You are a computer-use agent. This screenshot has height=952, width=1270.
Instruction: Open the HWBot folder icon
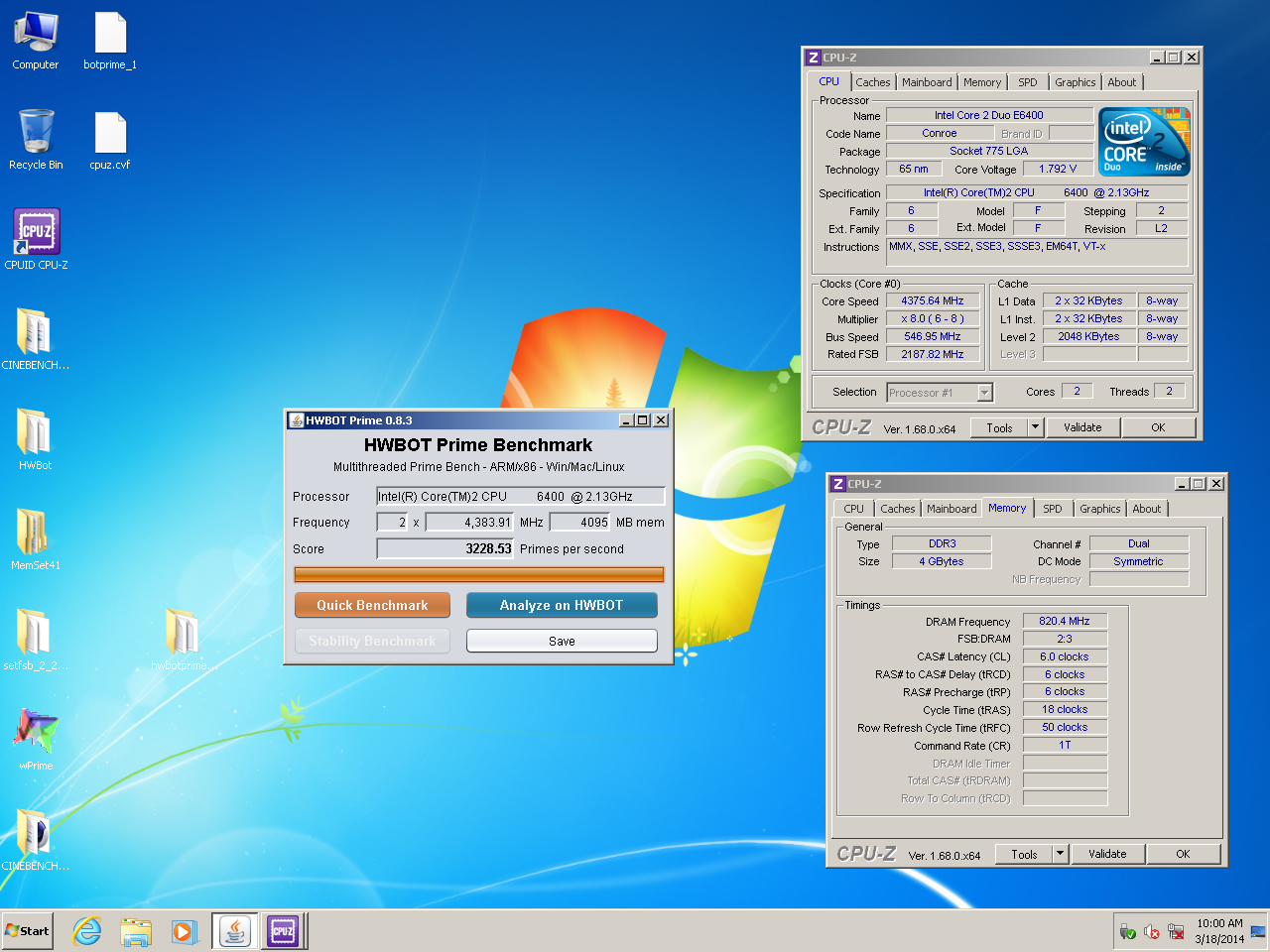pyautogui.click(x=36, y=439)
